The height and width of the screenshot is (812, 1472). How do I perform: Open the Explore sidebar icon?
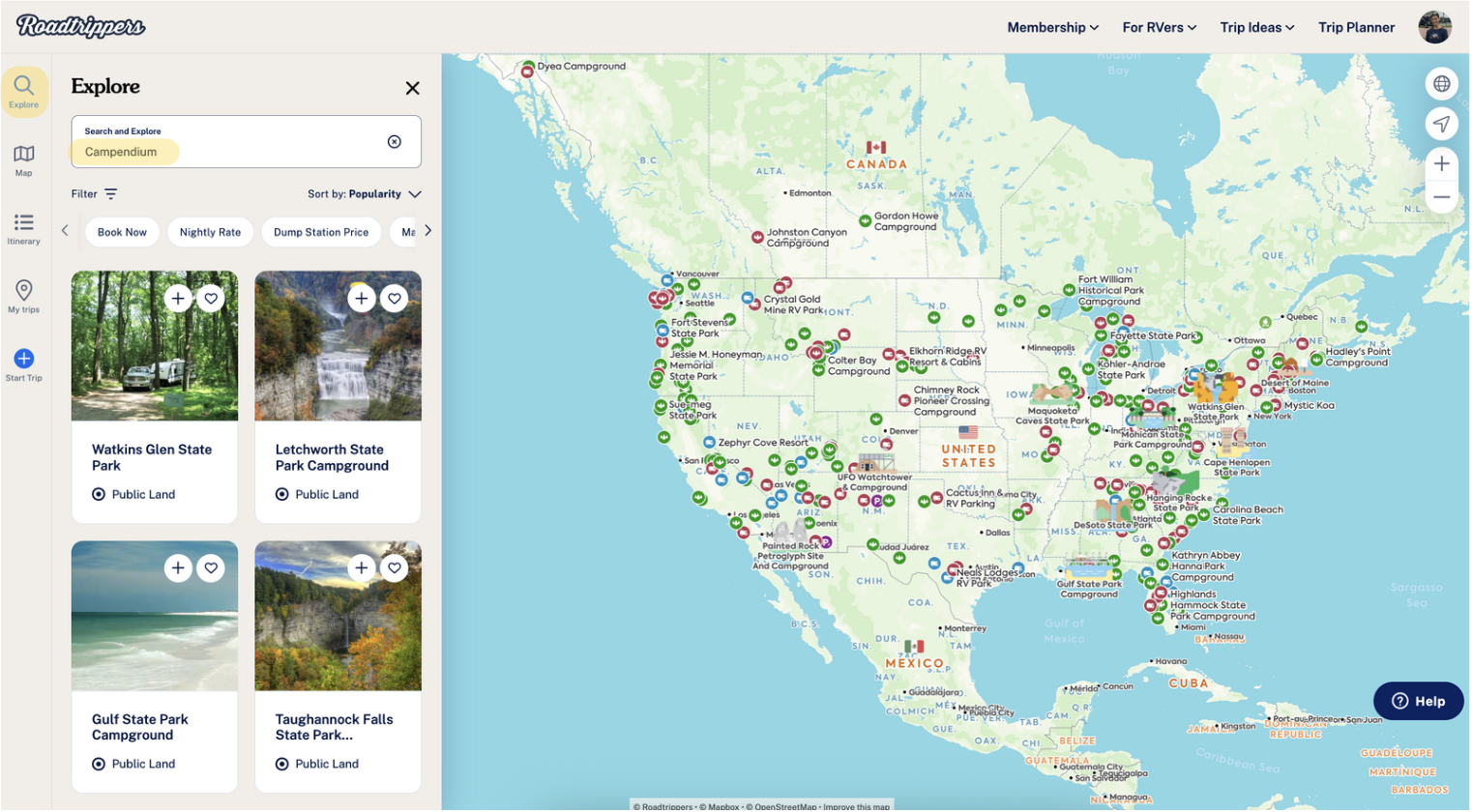[x=24, y=92]
